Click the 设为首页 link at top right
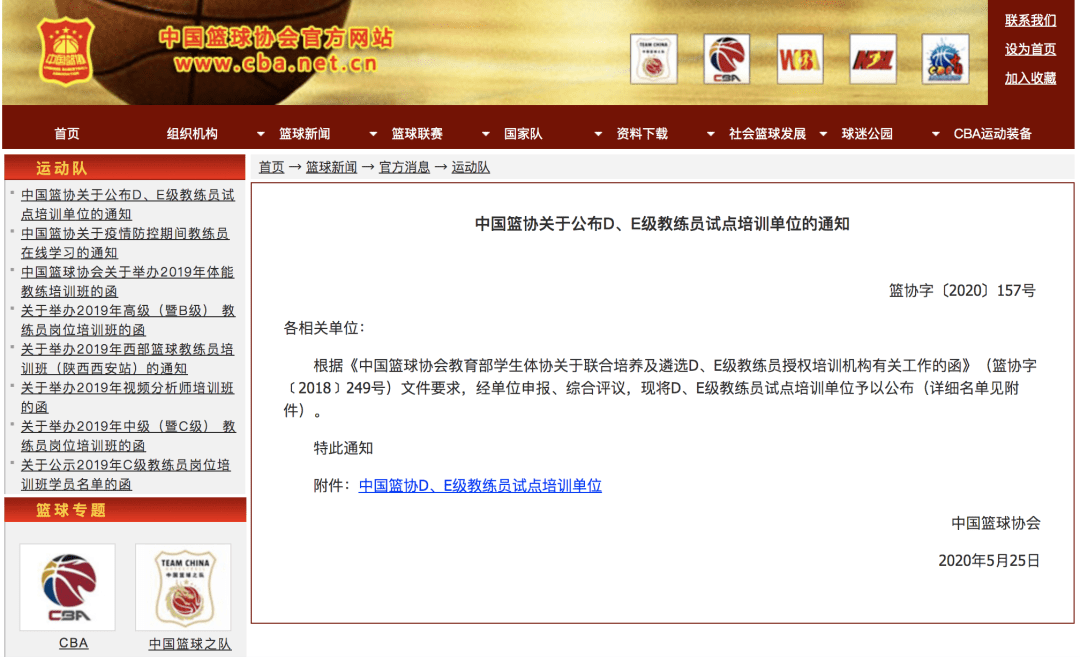The width and height of the screenshot is (1080, 657). 1030,49
